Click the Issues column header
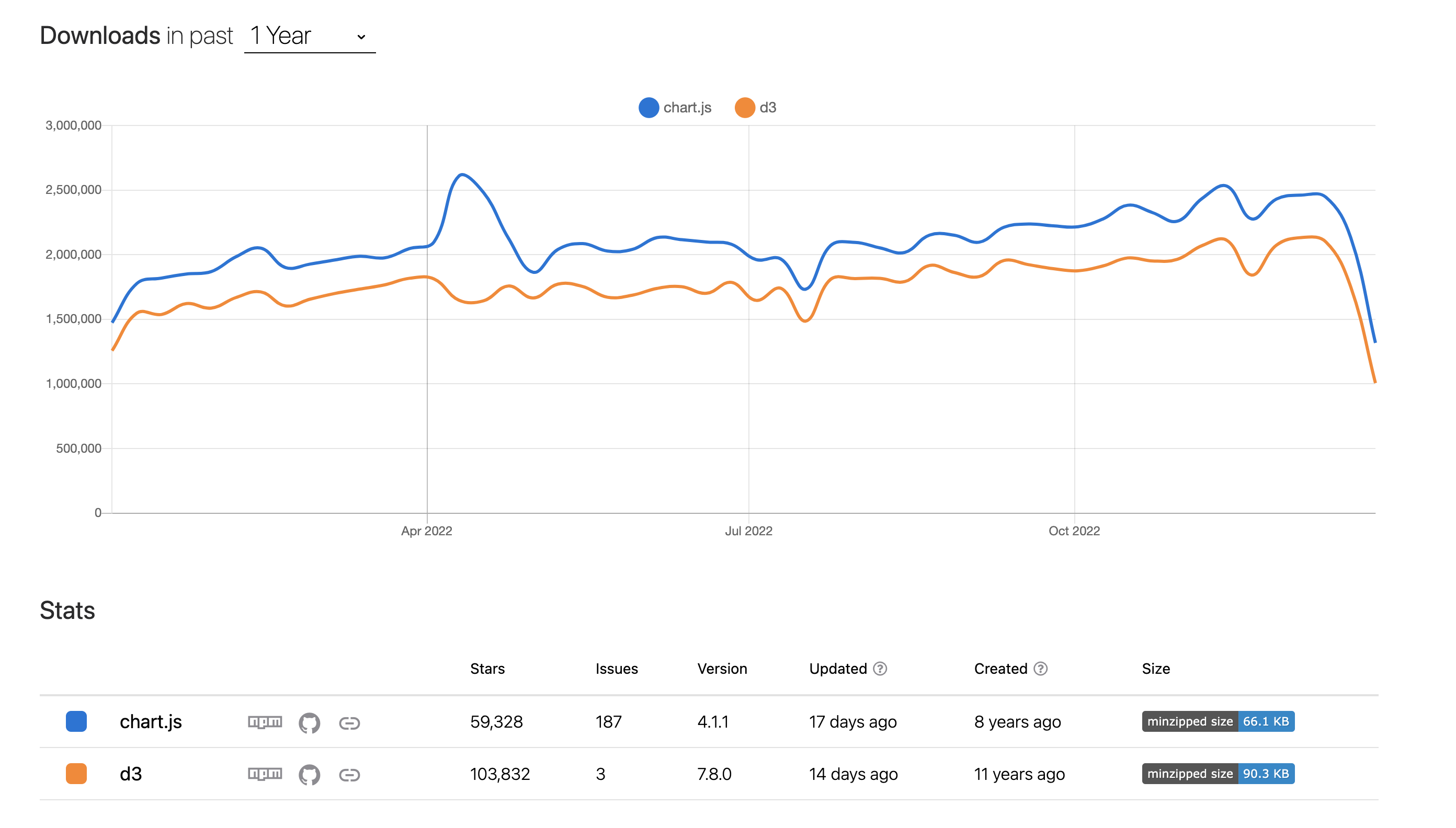This screenshot has width=1456, height=828. tap(617, 669)
